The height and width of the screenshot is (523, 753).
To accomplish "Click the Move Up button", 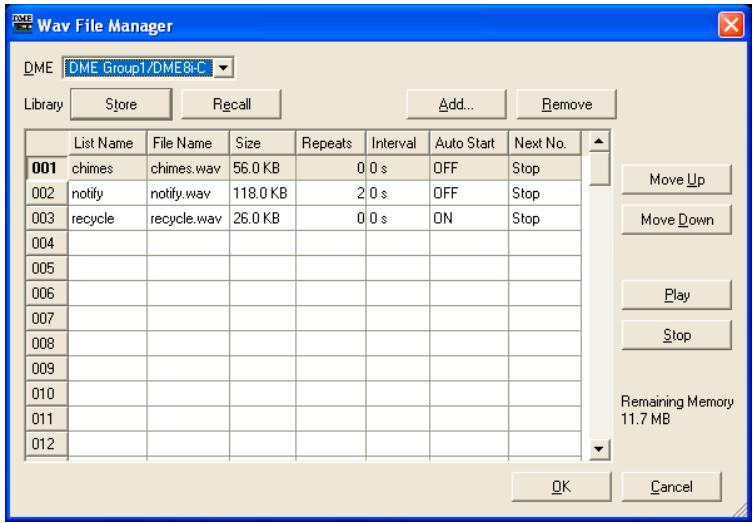I will [677, 180].
